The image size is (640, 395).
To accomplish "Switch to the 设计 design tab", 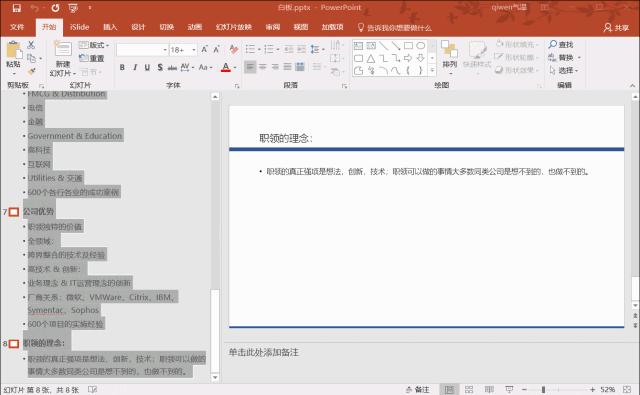I will 138,27.
